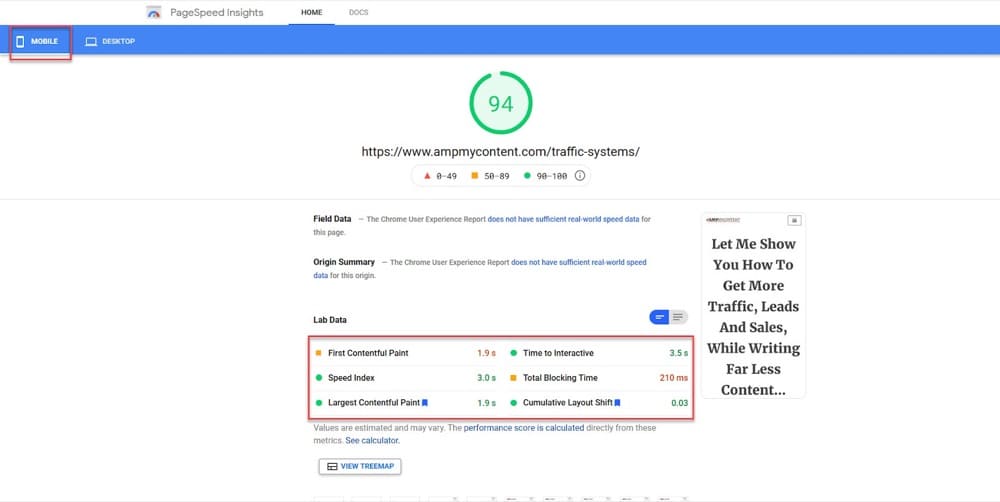Open the Docs menu item
This screenshot has height=502, width=1000.
point(358,13)
